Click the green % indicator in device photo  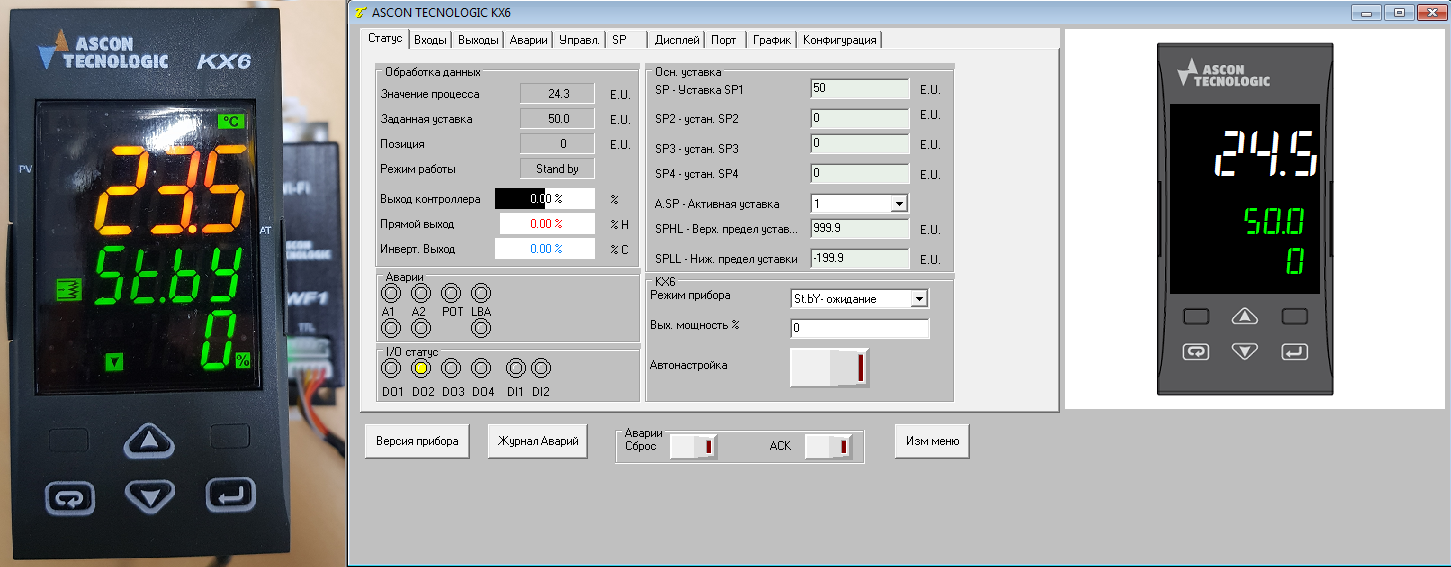click(243, 361)
